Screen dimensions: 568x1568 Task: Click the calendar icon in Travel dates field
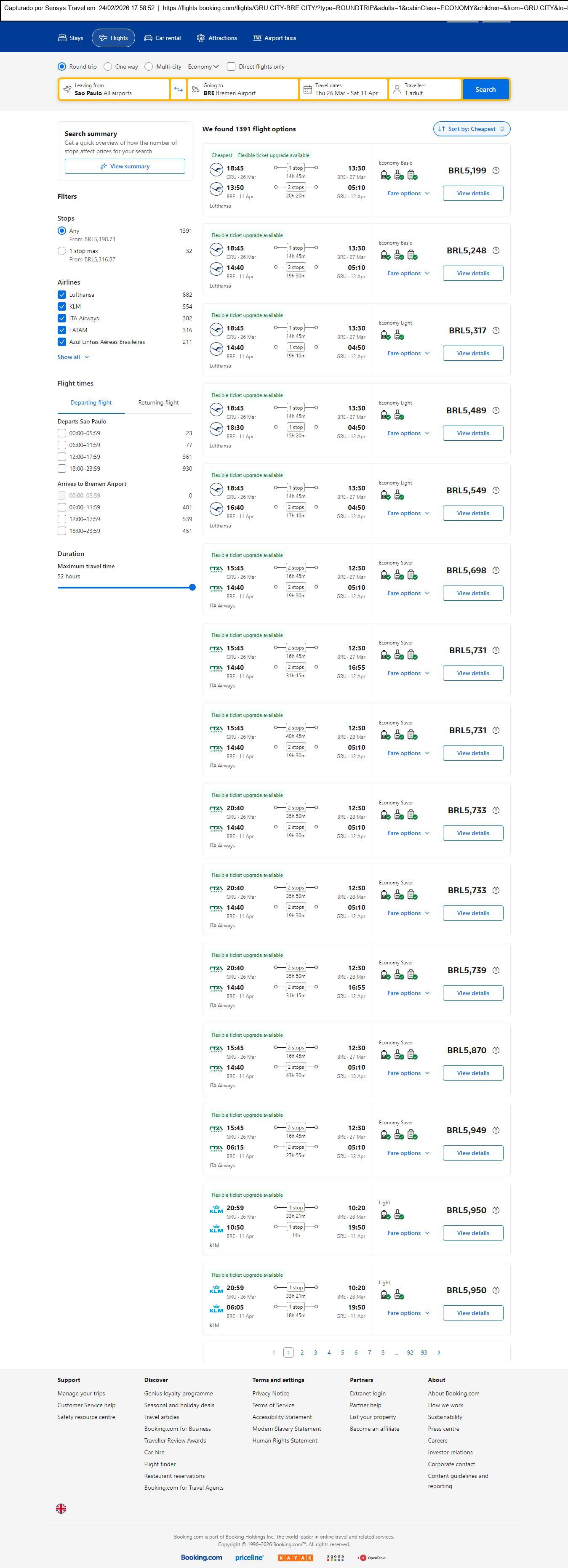point(307,90)
